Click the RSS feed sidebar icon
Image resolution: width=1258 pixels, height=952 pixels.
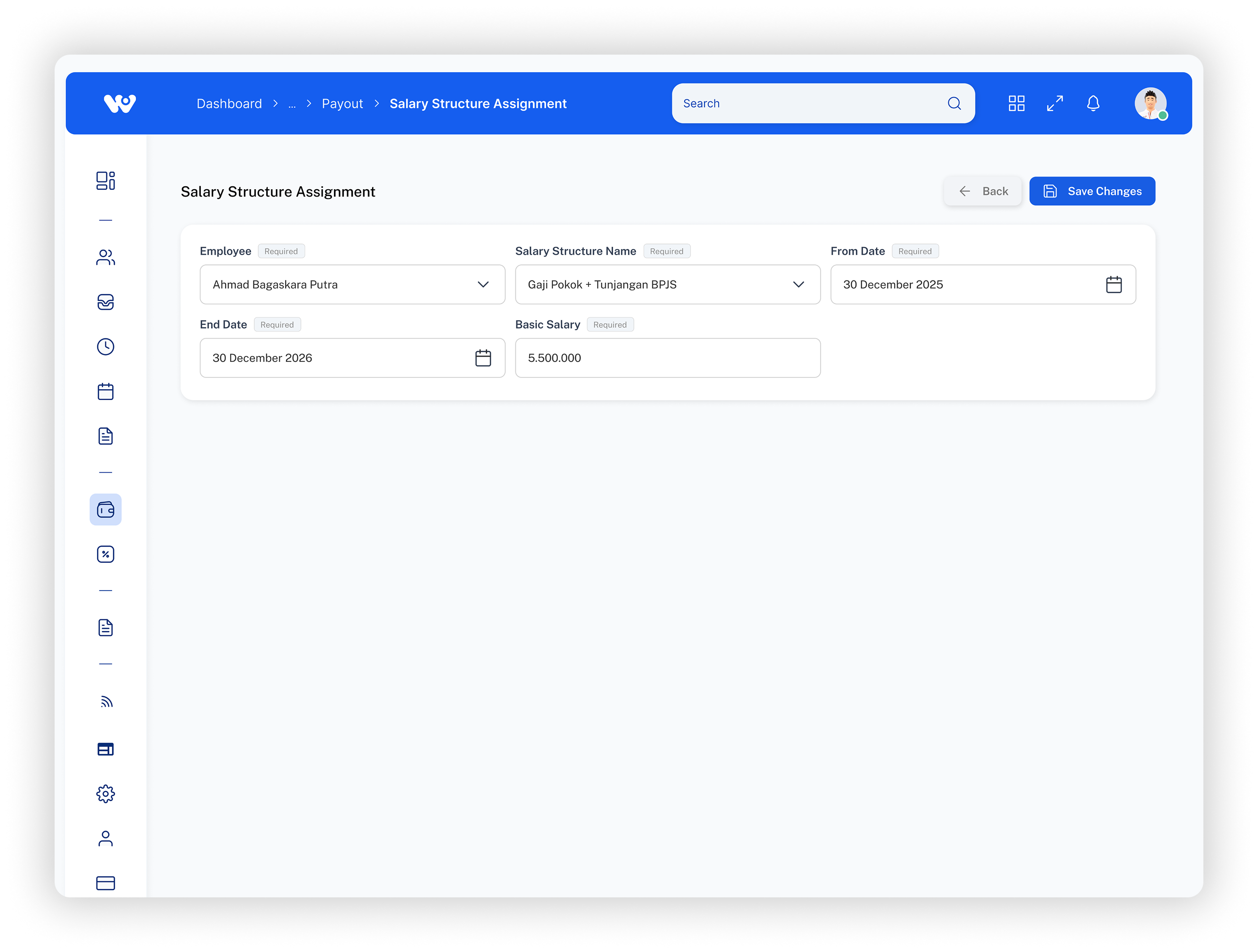(105, 702)
